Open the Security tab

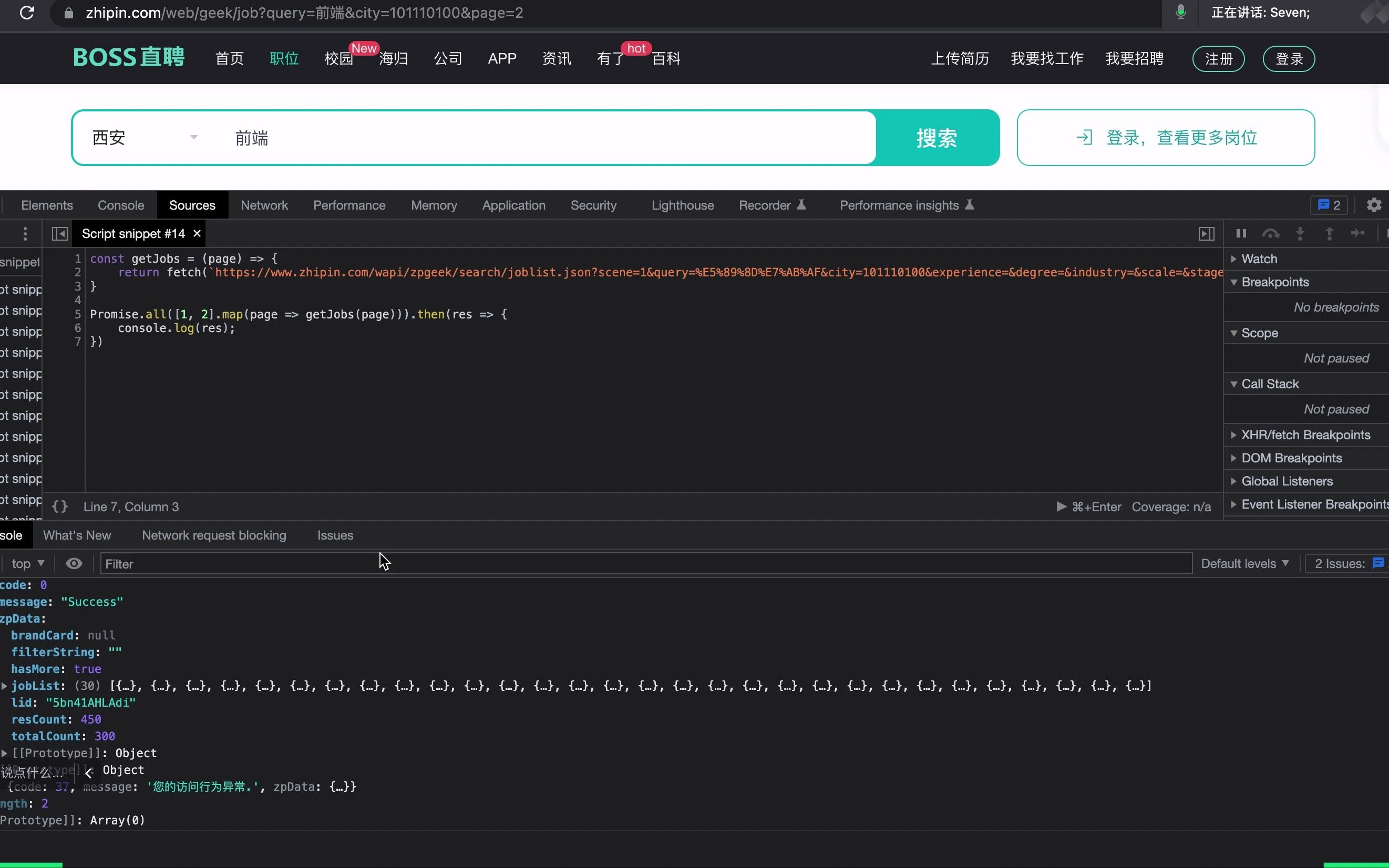593,205
